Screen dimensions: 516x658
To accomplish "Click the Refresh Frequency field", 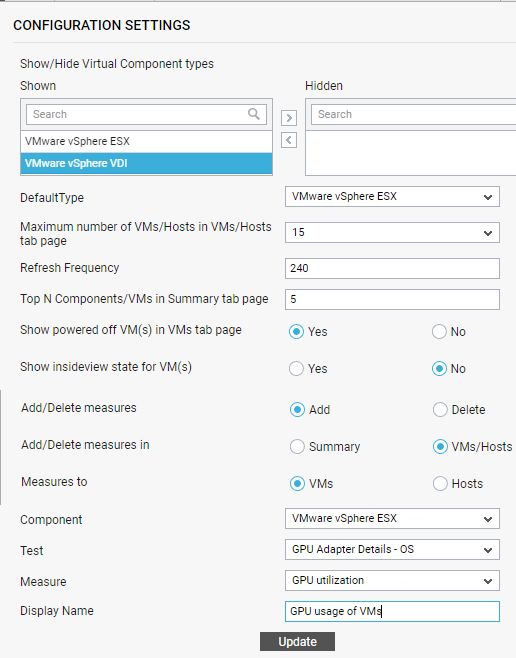I will (392, 268).
